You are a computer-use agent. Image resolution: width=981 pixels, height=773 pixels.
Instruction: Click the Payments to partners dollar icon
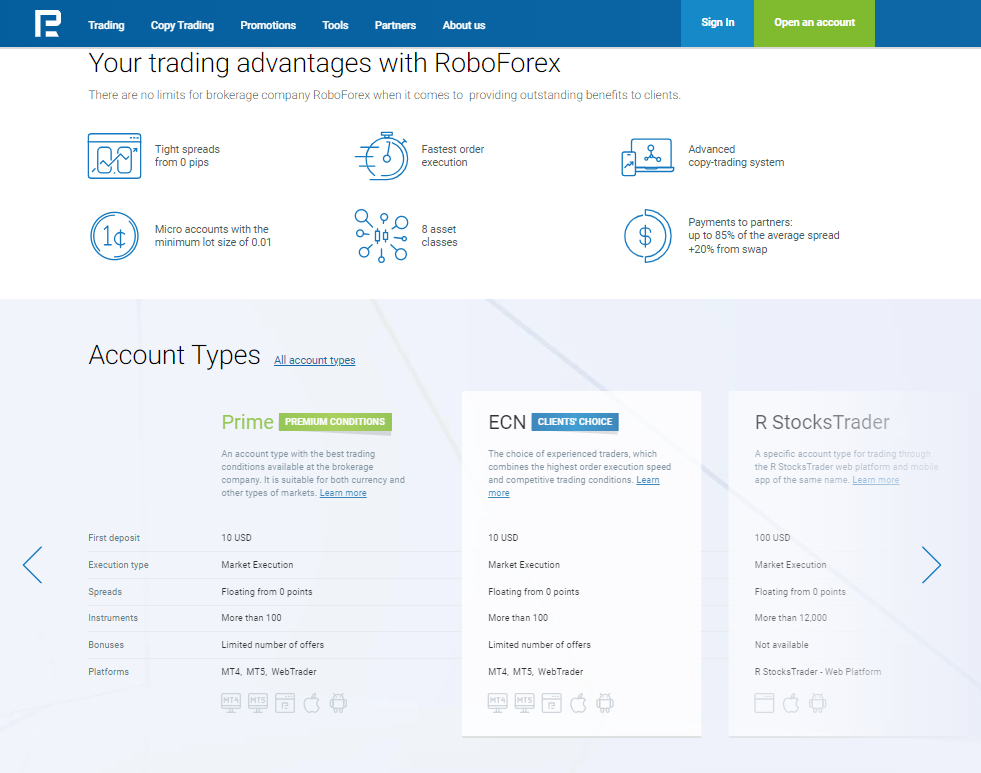[647, 236]
